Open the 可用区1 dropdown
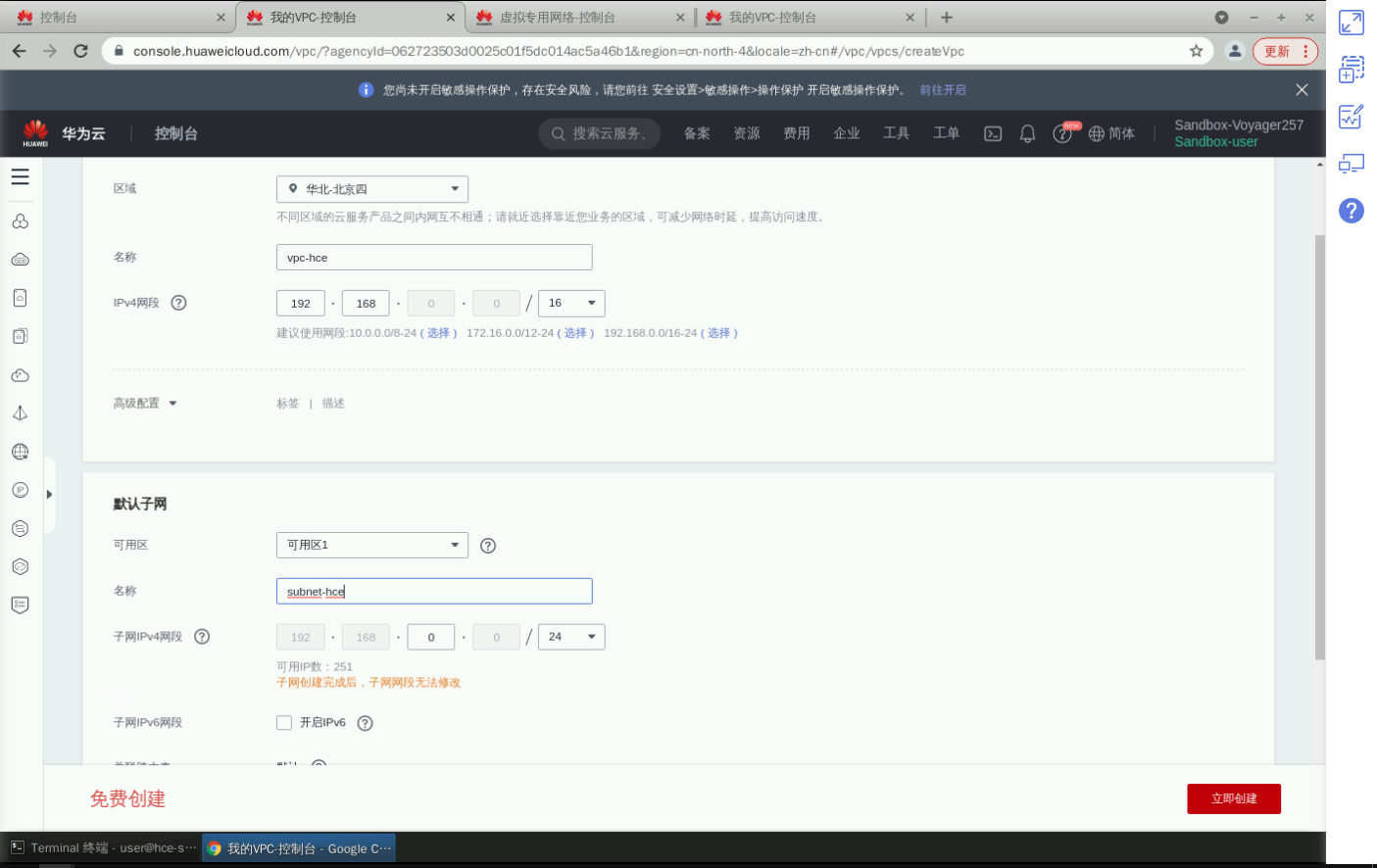The width and height of the screenshot is (1377, 868). (372, 545)
